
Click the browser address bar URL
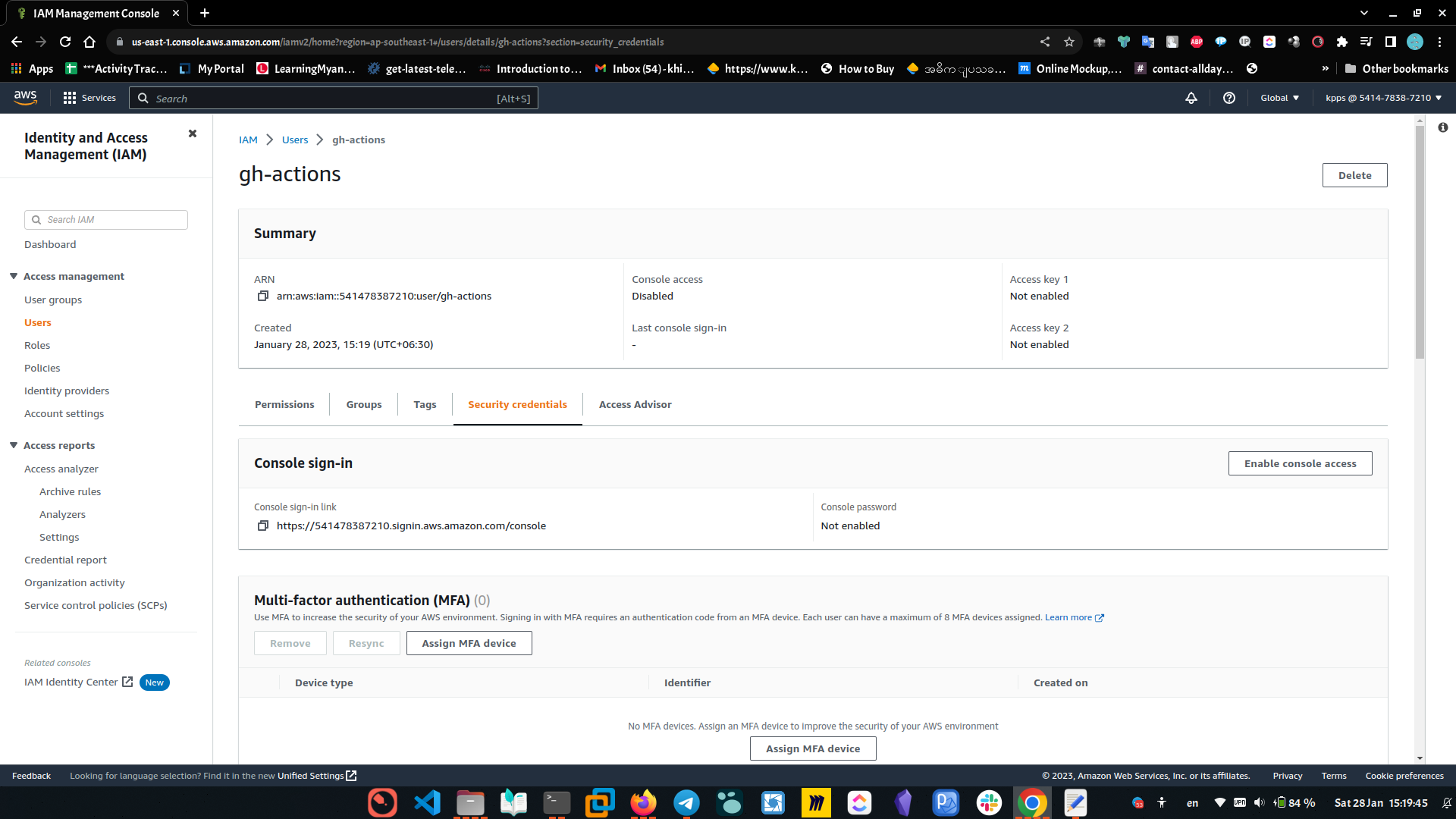pyautogui.click(x=397, y=42)
